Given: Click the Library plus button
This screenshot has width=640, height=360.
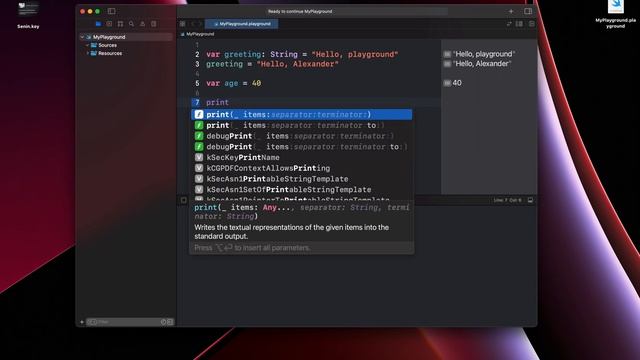Looking at the screenshot, I should pos(511,11).
